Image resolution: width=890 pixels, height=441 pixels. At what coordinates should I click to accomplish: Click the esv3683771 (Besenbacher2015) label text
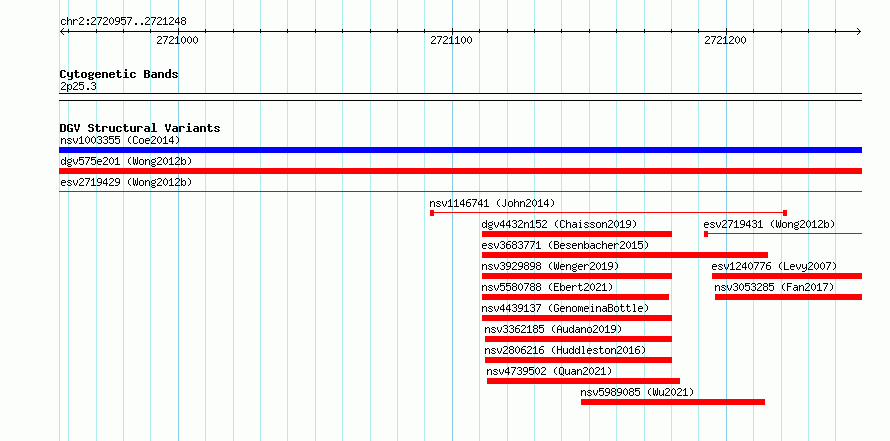click(x=565, y=245)
